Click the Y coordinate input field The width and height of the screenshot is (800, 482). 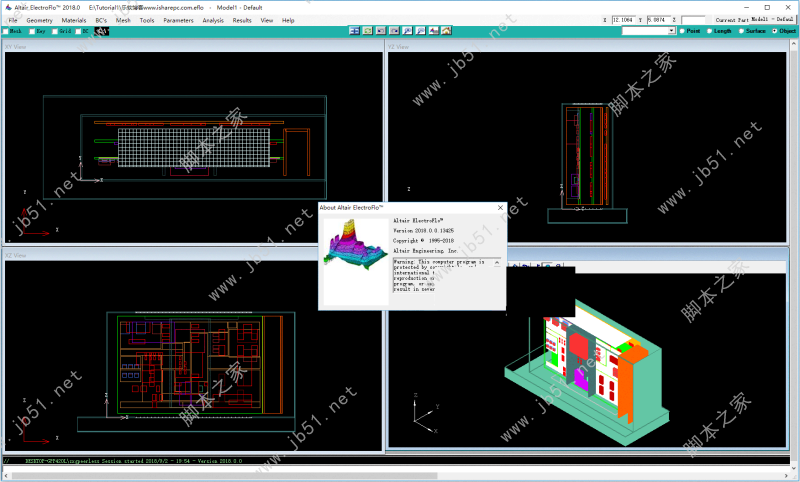coord(658,20)
